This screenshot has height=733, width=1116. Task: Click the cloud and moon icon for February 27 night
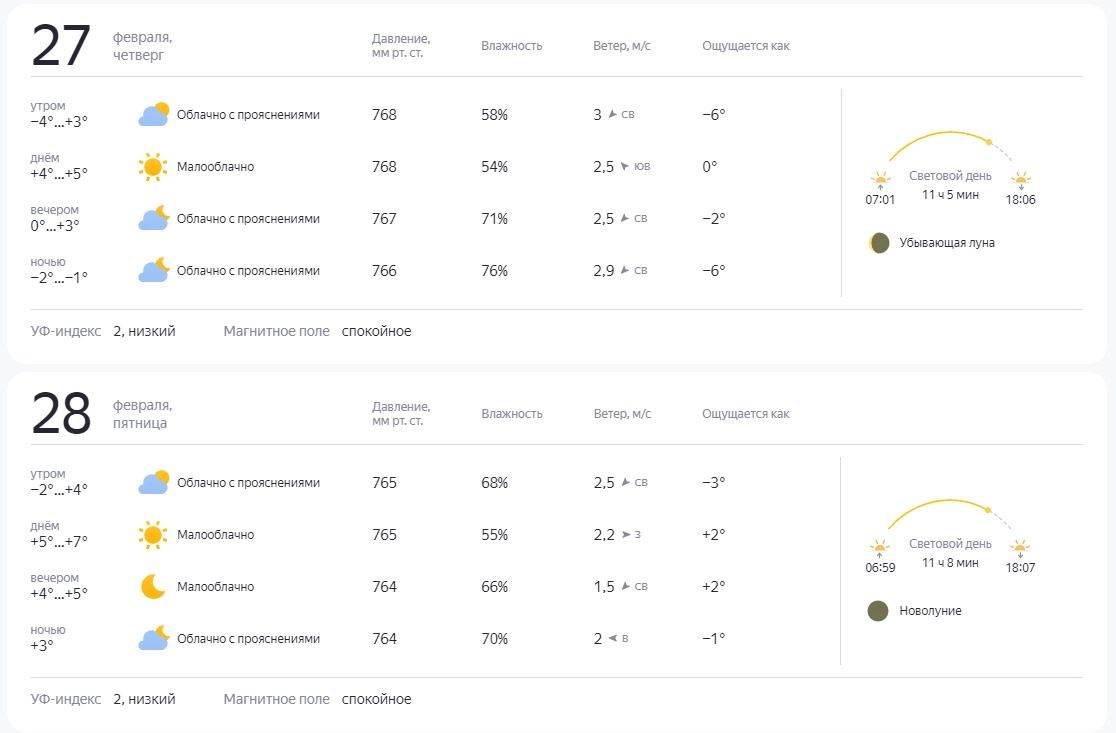coord(153,271)
